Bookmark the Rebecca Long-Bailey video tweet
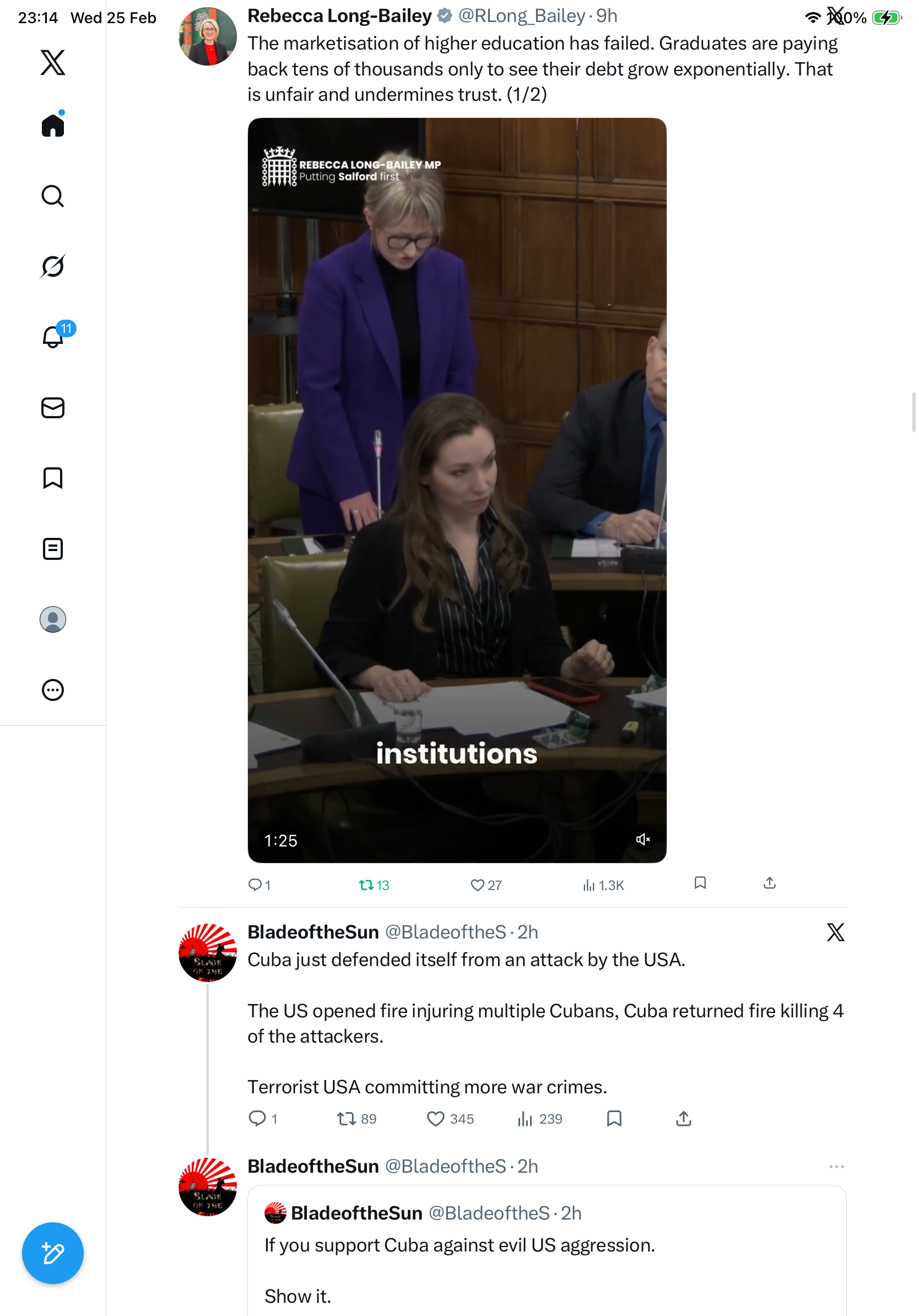Screen dimensions: 919x1316 (700, 883)
